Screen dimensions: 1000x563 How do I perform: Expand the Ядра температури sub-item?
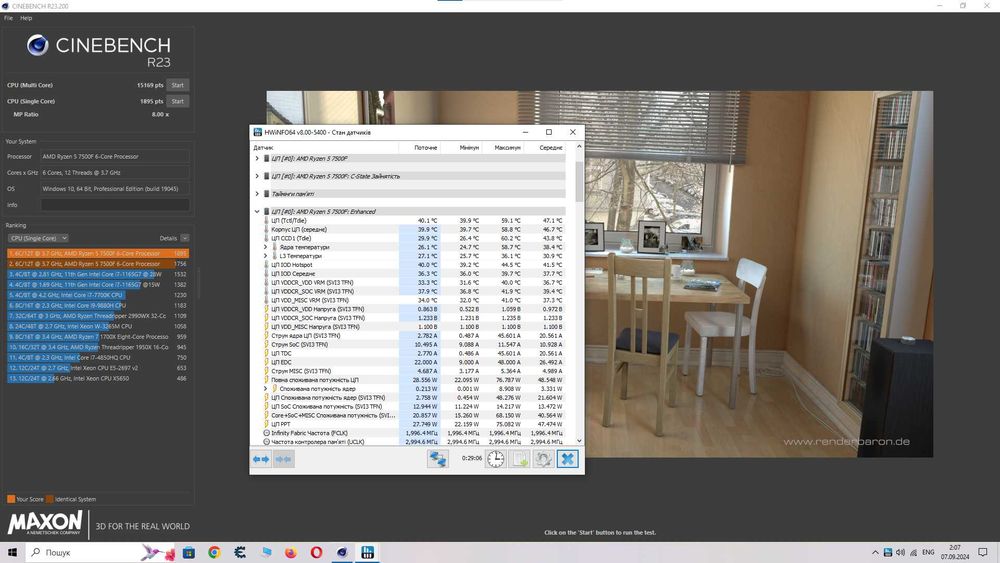(x=266, y=247)
